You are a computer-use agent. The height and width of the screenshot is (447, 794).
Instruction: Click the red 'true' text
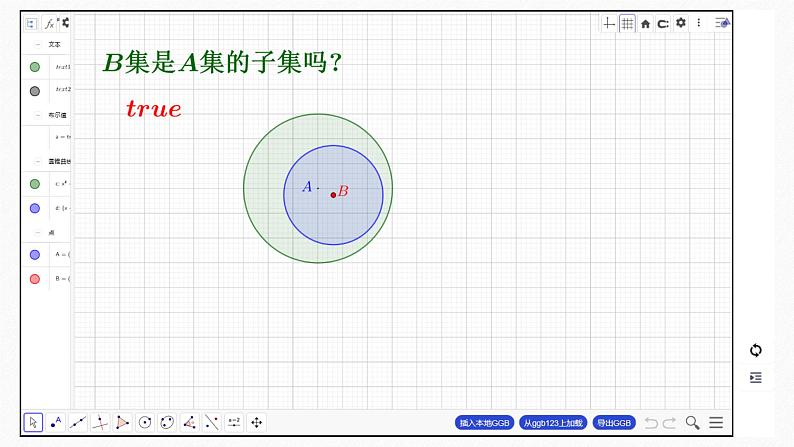click(154, 109)
